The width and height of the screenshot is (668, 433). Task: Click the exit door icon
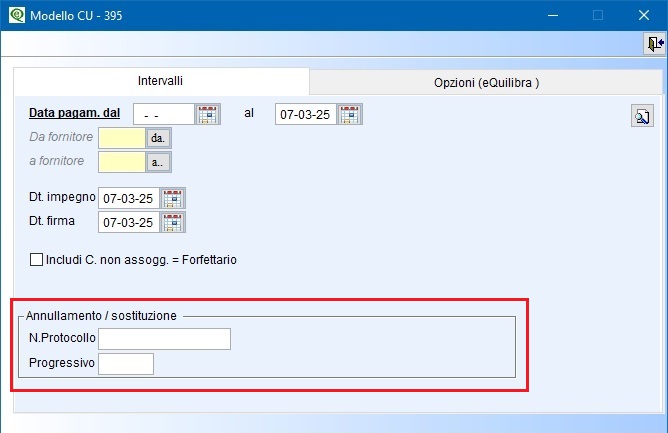[655, 44]
